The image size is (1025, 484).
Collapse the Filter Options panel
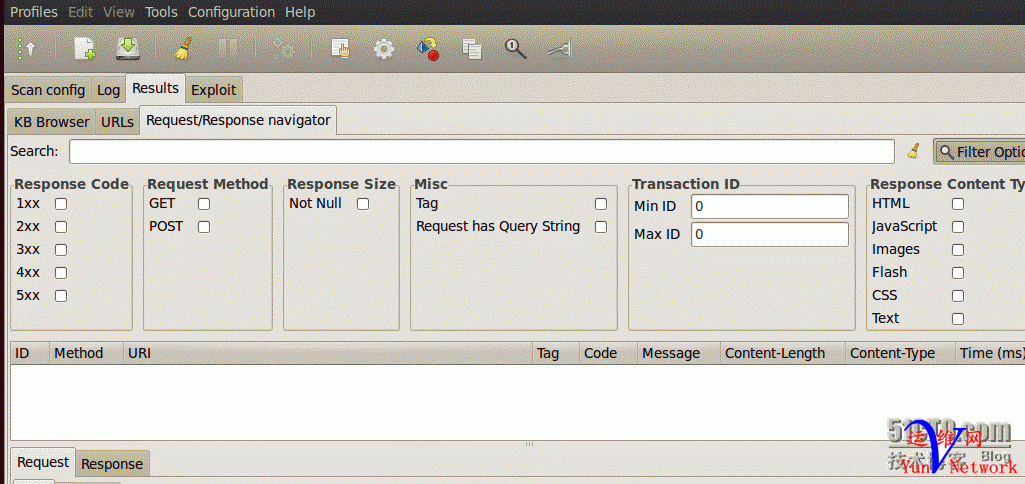[980, 152]
